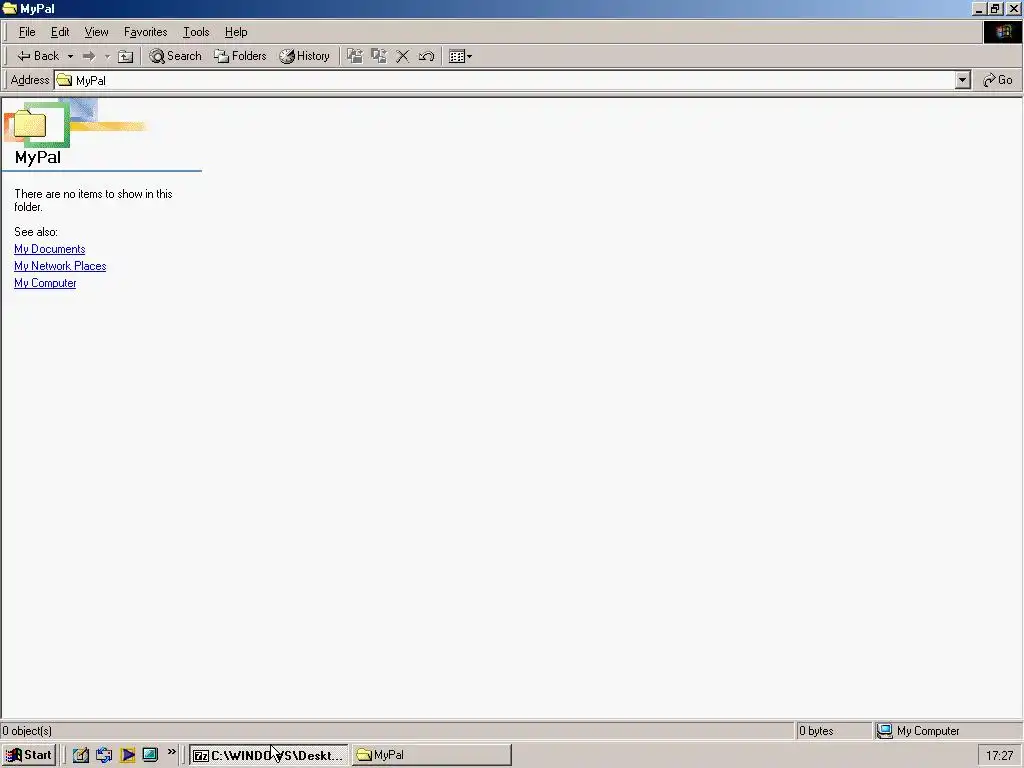
Task: Open the Tools menu
Action: (196, 32)
